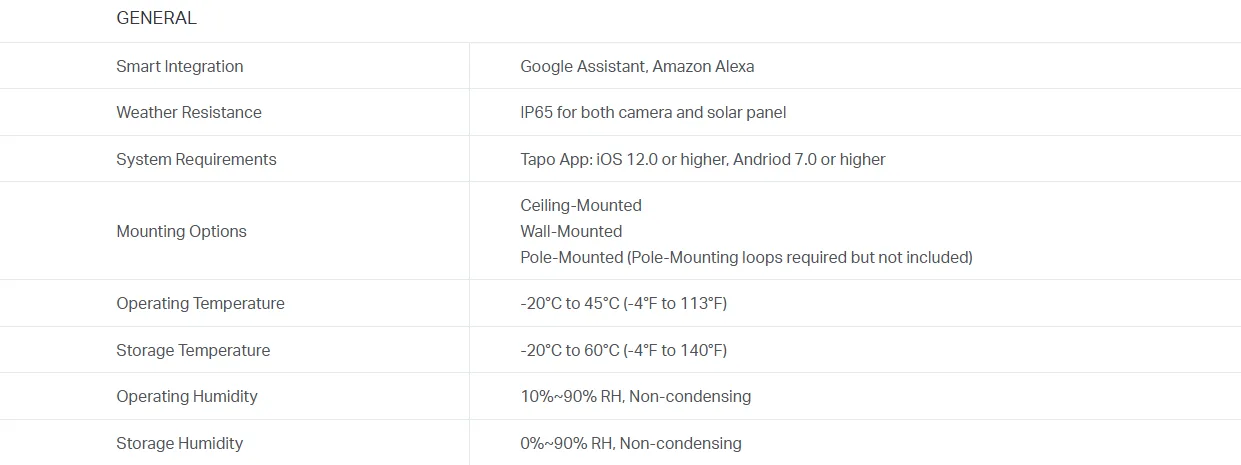The width and height of the screenshot is (1241, 465).
Task: Click the Ceiling-Mounted option text
Action: 581,205
